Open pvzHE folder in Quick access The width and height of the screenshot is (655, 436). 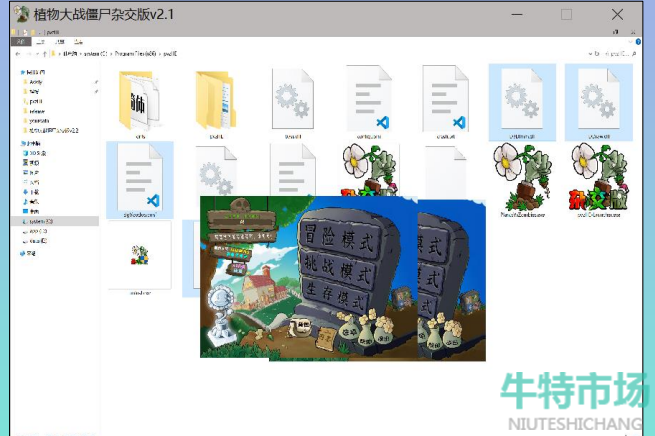coord(33,101)
